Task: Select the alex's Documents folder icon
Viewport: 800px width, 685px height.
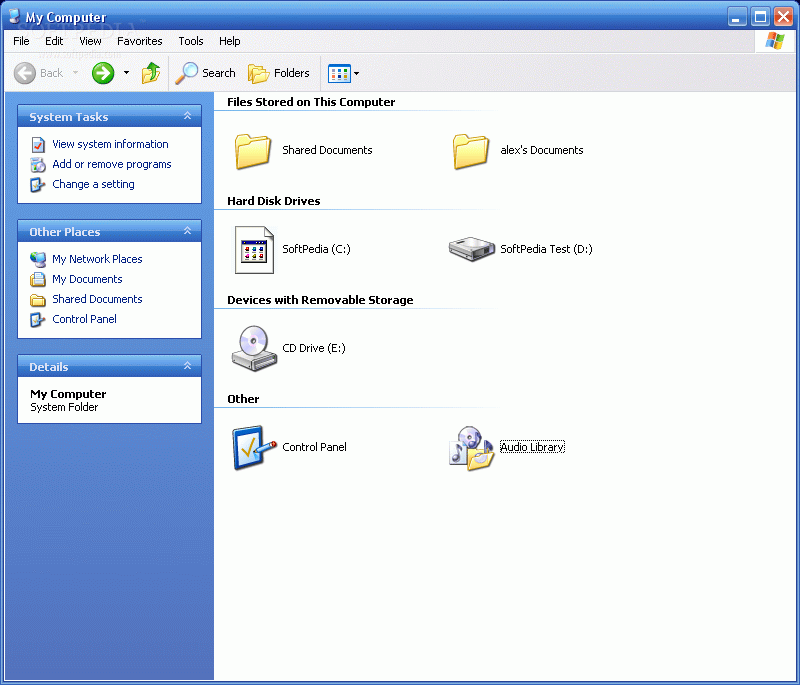Action: click(471, 151)
